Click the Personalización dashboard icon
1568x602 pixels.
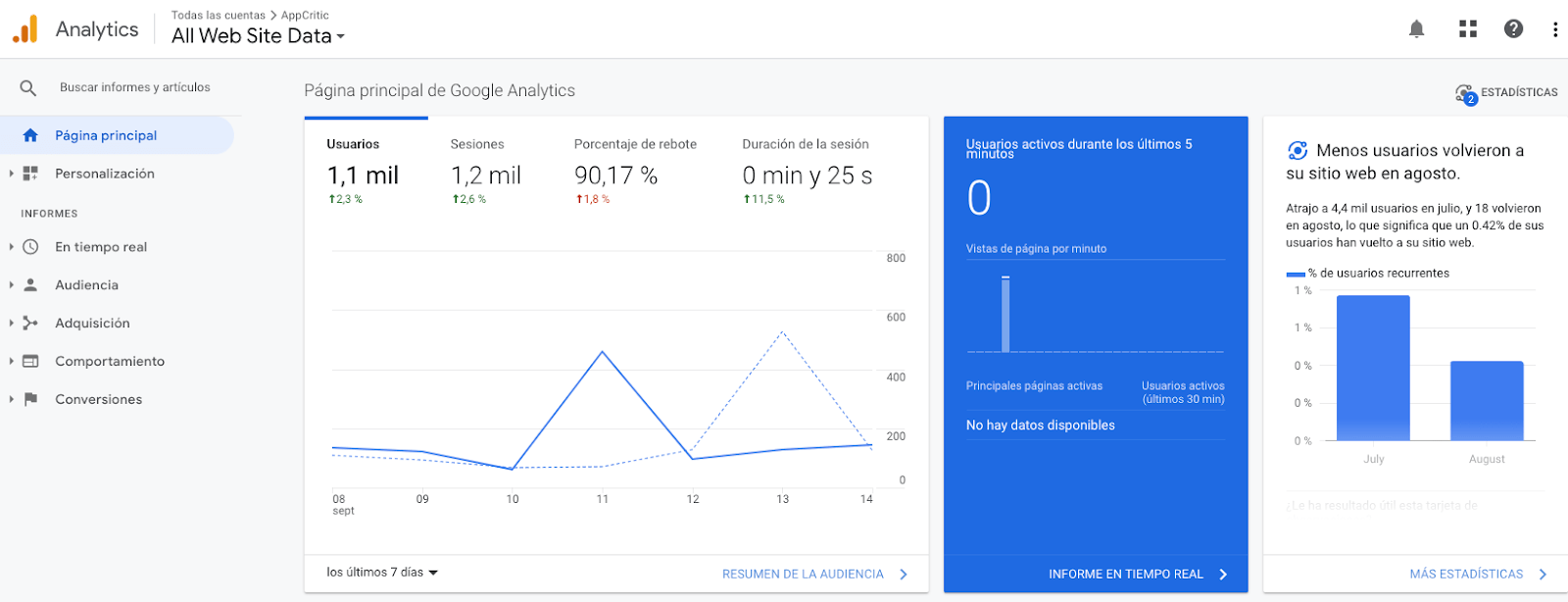(30, 174)
